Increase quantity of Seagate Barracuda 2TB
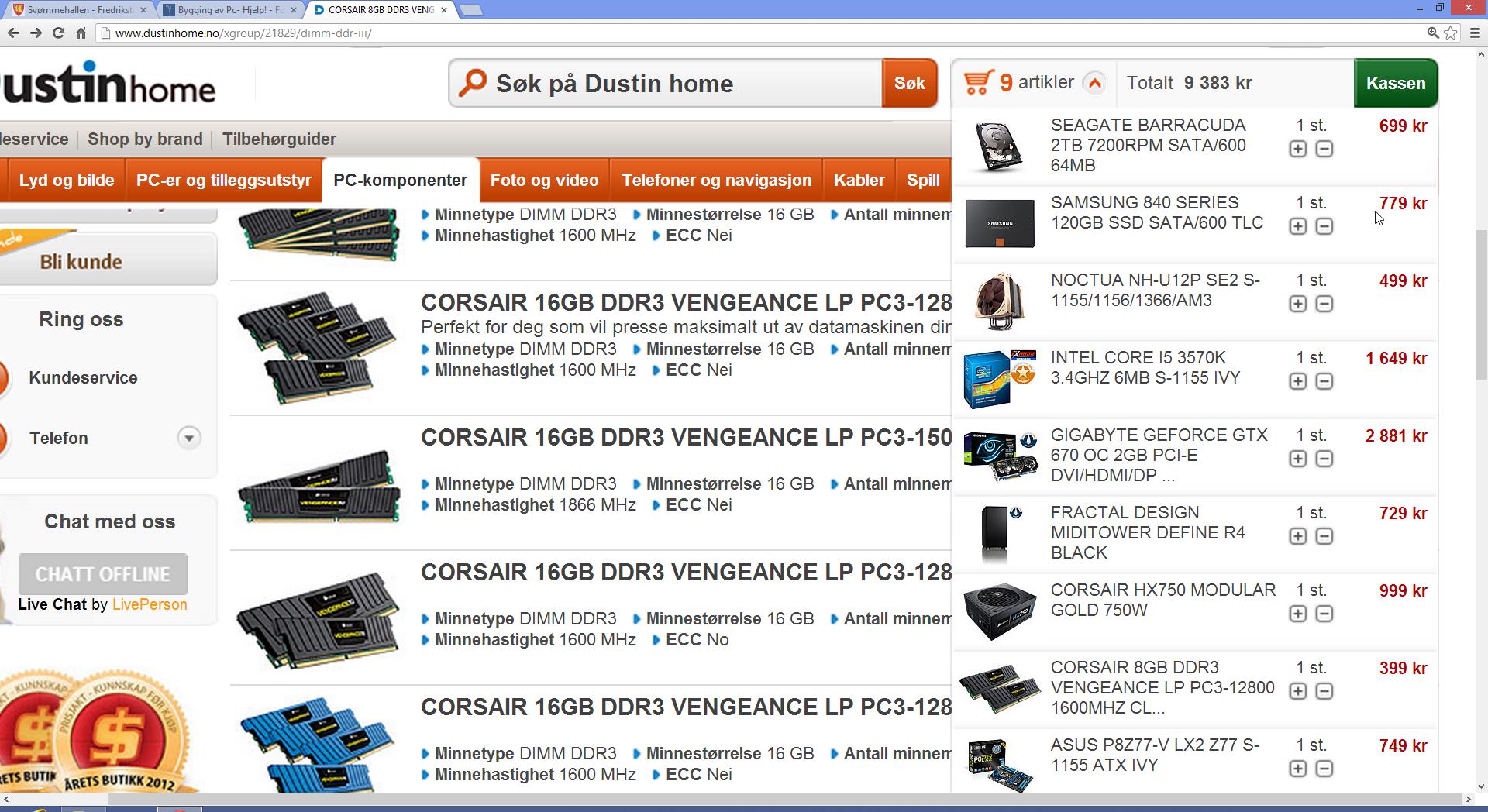Viewport: 1488px width, 812px height. 1298,149
